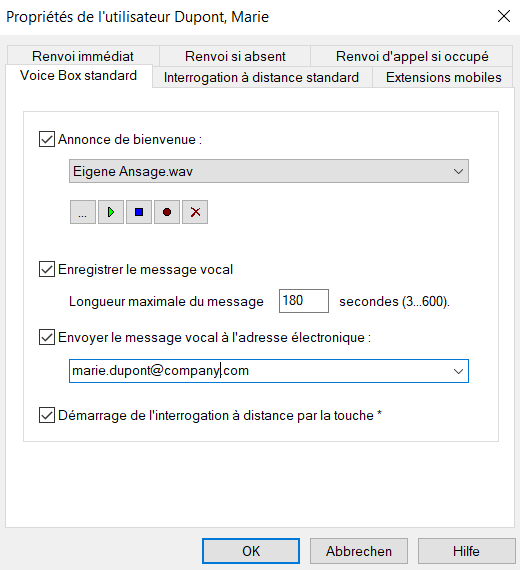Toggle Démarrage de l'interrogation à distance checkbox

(47, 415)
